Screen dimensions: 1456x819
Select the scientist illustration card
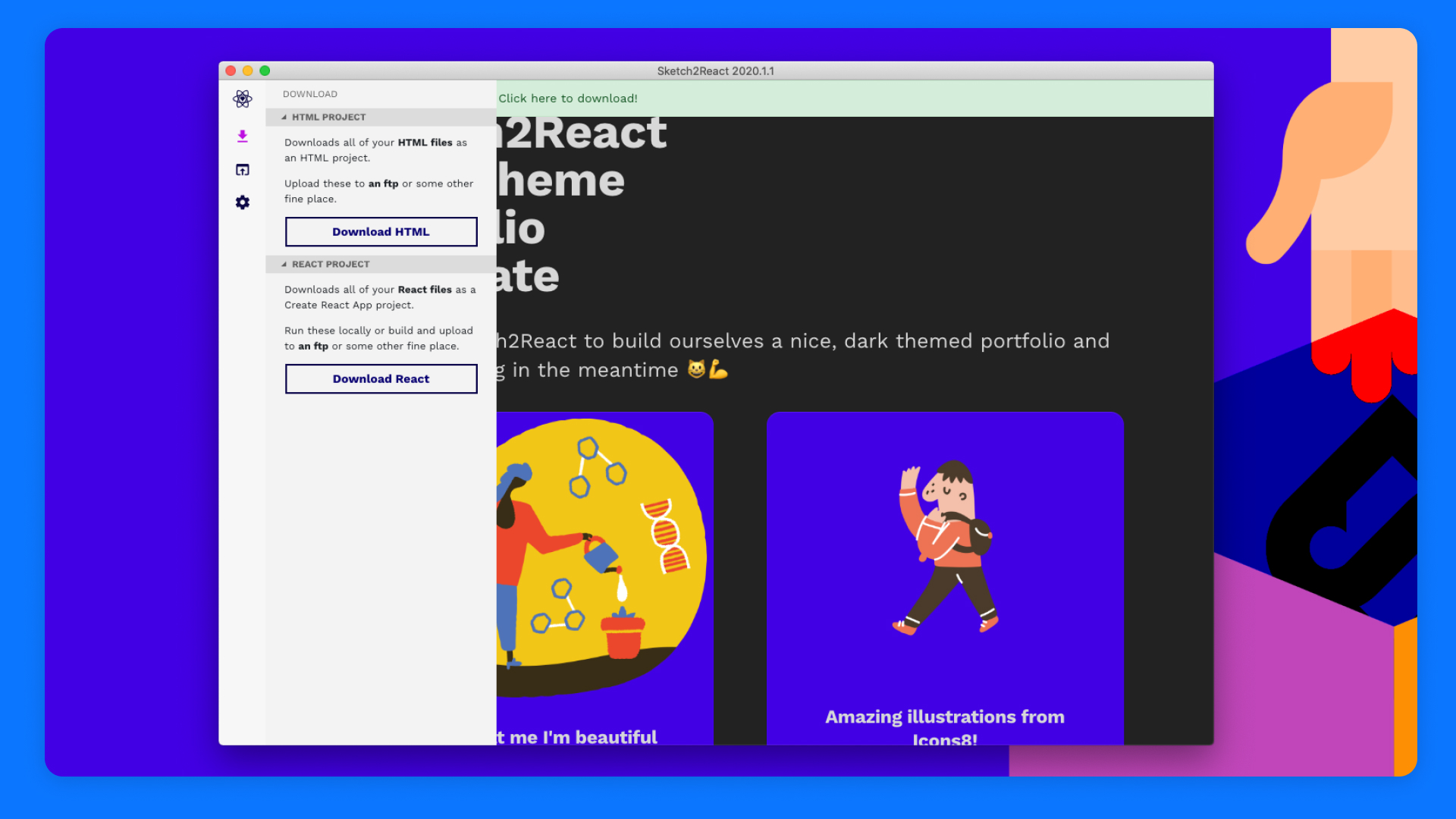[x=605, y=578]
